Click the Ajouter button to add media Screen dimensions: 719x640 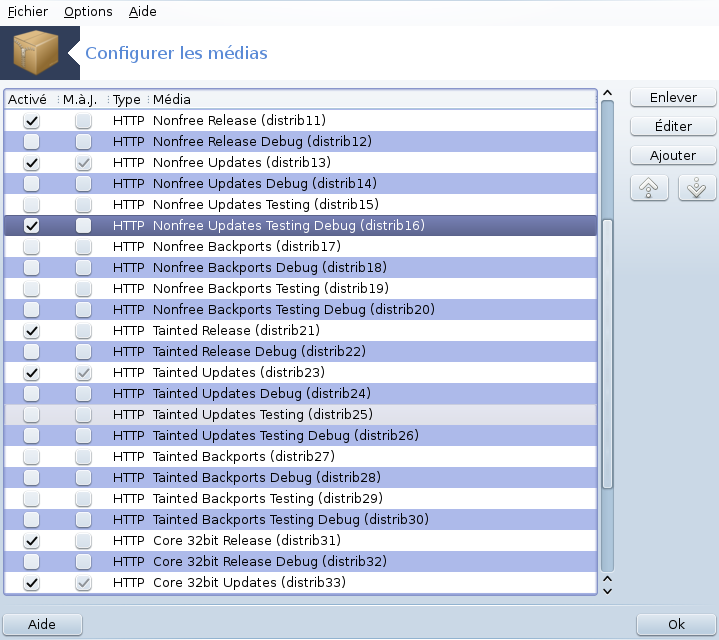[673, 156]
